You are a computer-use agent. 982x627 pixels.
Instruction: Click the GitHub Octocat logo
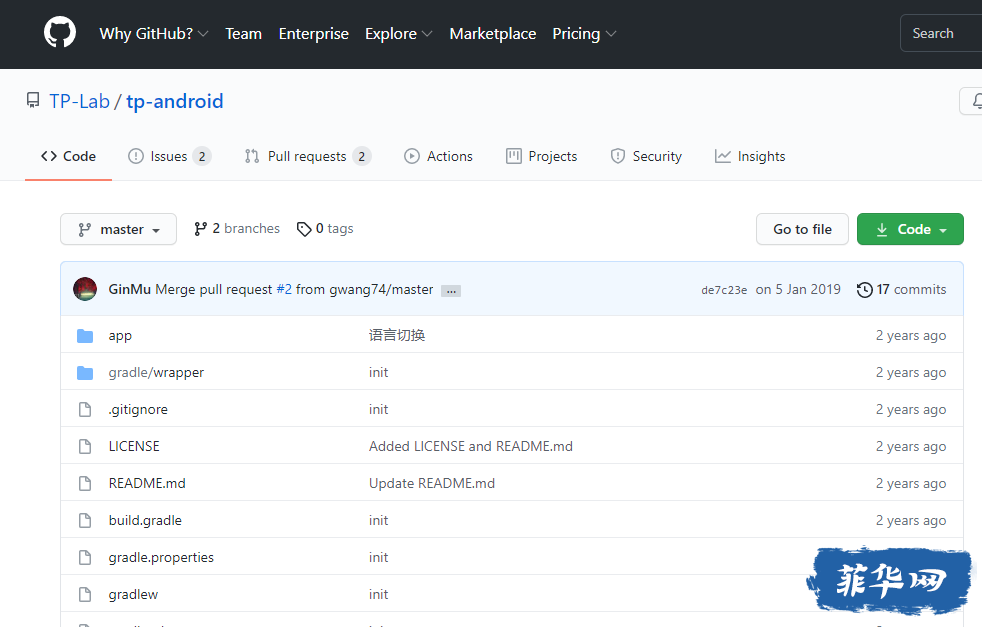[59, 33]
